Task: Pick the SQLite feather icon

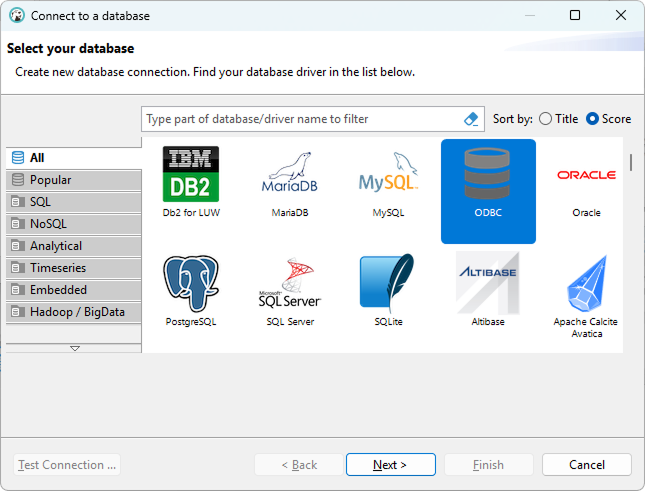Action: point(388,284)
